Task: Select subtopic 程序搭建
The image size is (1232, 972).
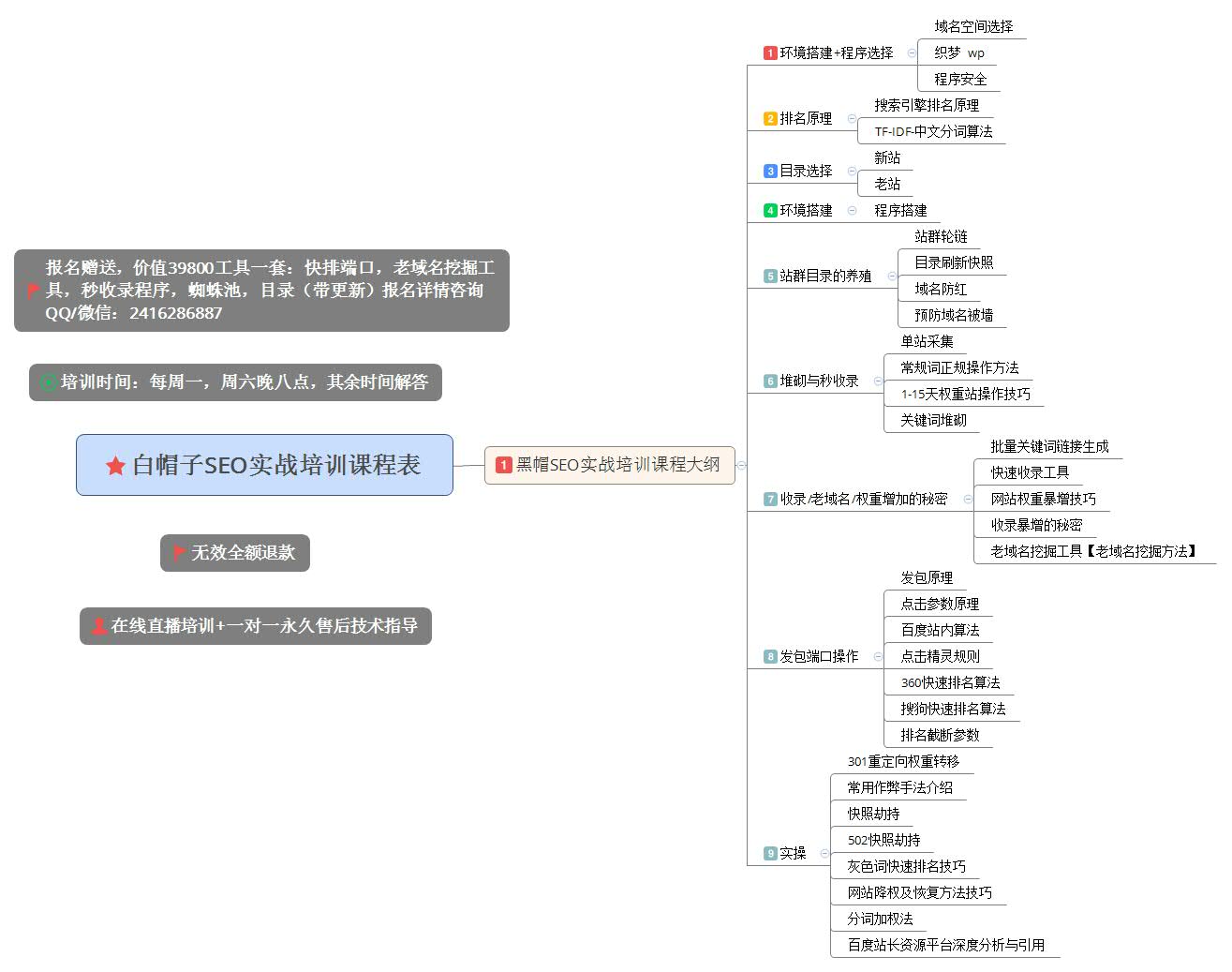Action: (900, 211)
